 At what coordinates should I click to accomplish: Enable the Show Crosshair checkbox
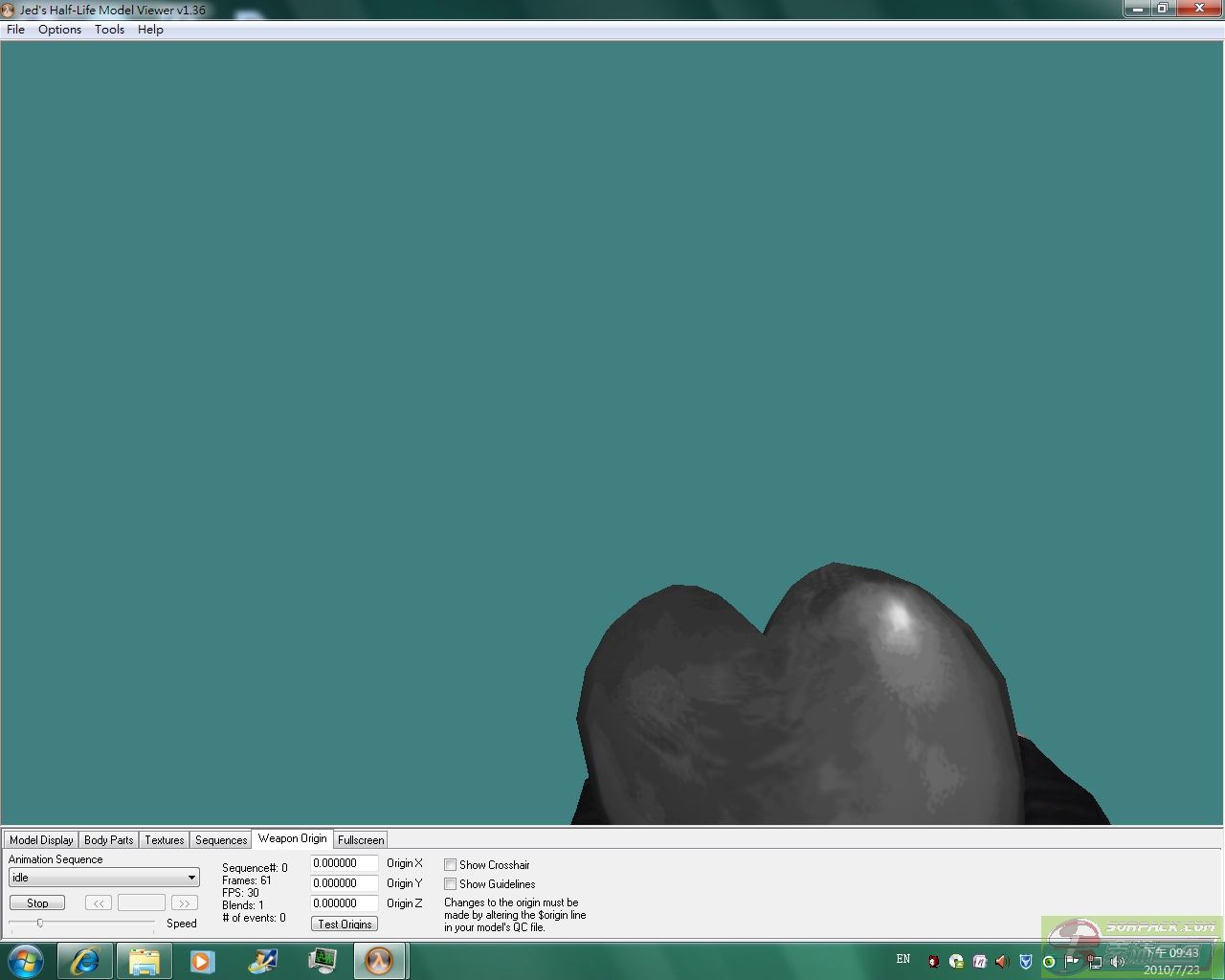pos(450,865)
